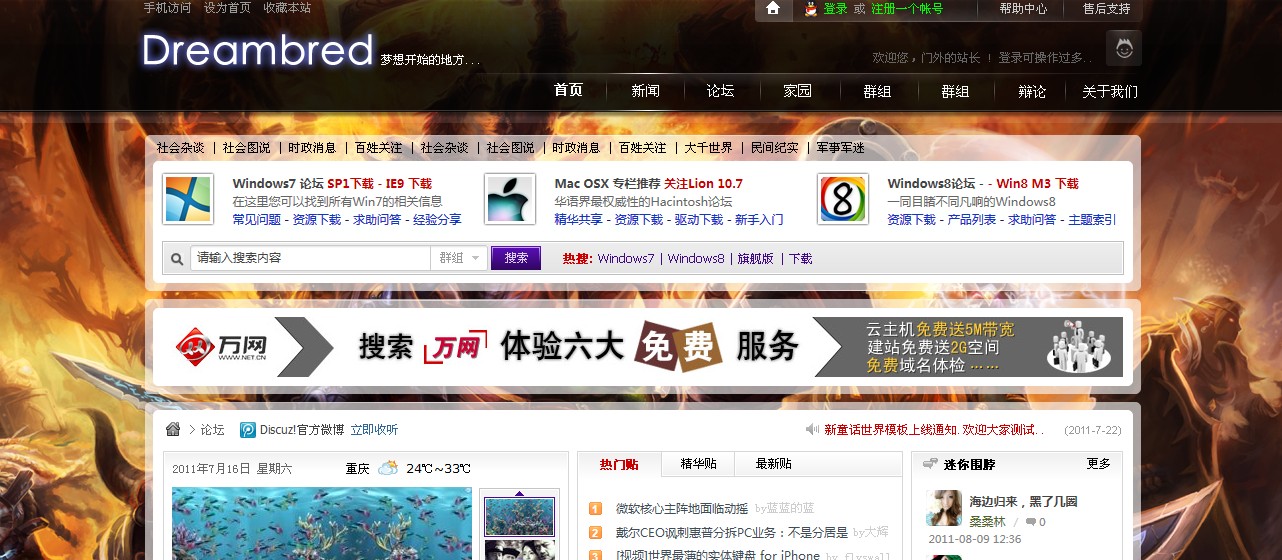The width and height of the screenshot is (1282, 560).
Task: Open the 新闻 navigation tab
Action: pyautogui.click(x=645, y=91)
